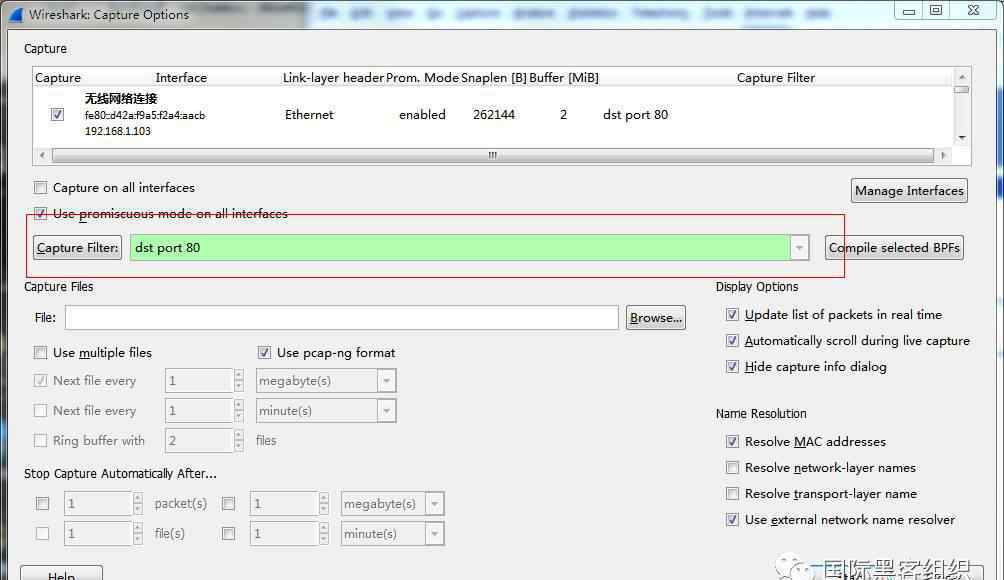Click interface list scroll-up arrow
Screen dimensions: 1004x580
pos(962,77)
